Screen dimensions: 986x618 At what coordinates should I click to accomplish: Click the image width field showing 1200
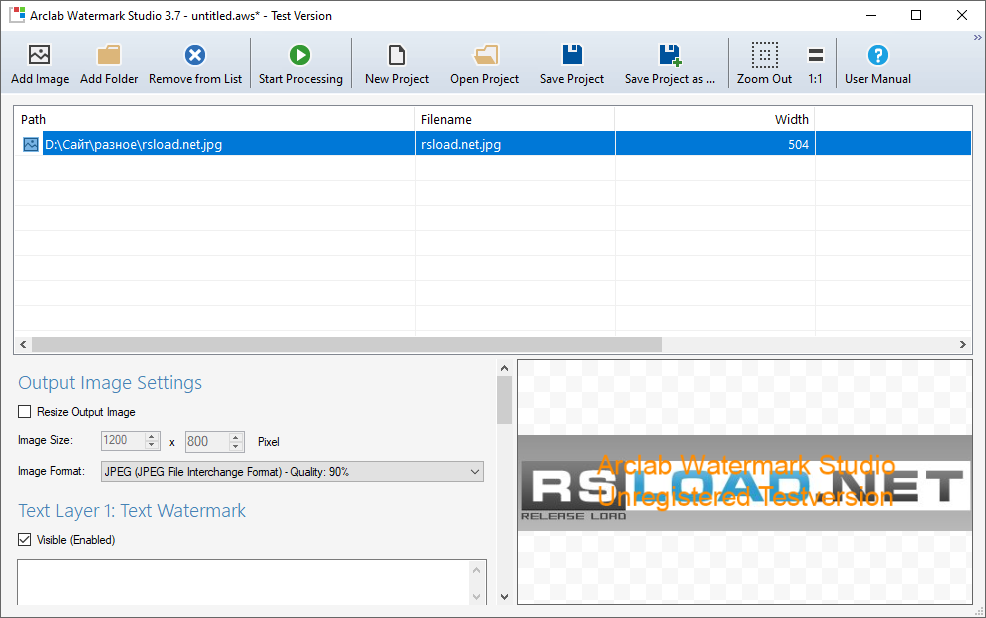click(123, 441)
